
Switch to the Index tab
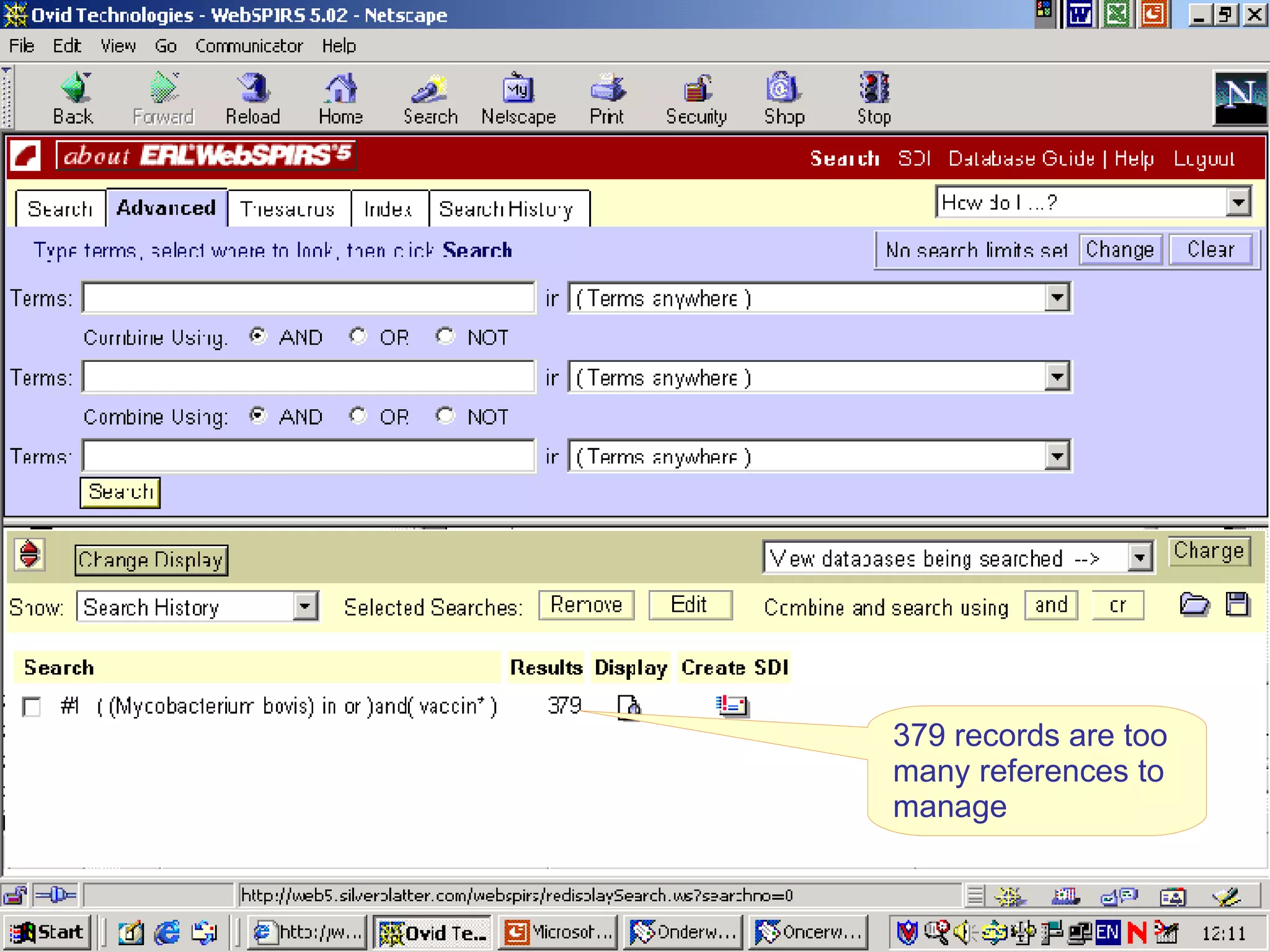tap(388, 208)
